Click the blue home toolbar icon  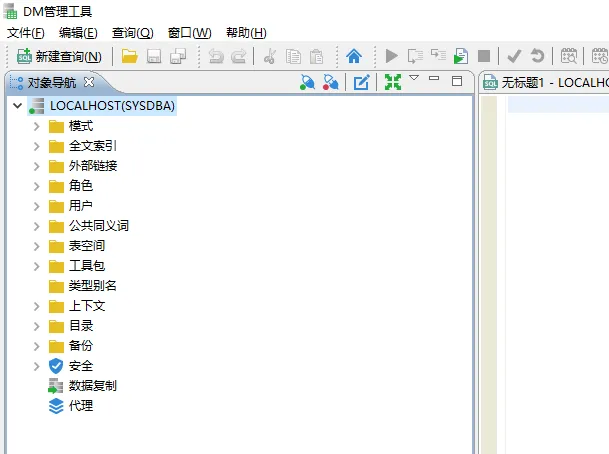(x=354, y=56)
